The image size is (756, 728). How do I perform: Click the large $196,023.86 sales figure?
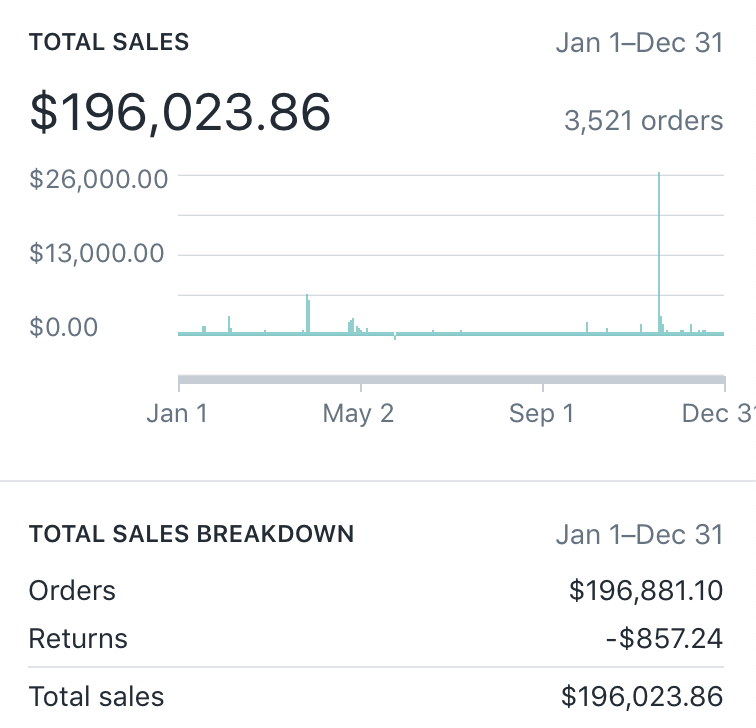[x=180, y=112]
